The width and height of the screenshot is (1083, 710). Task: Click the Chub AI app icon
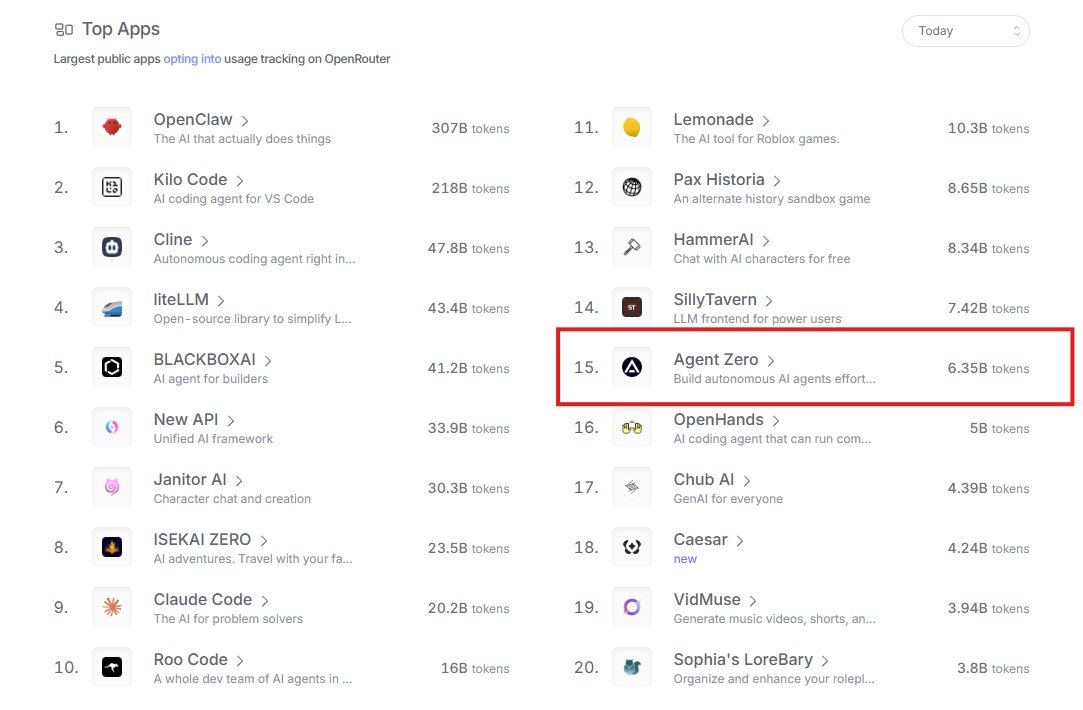632,488
